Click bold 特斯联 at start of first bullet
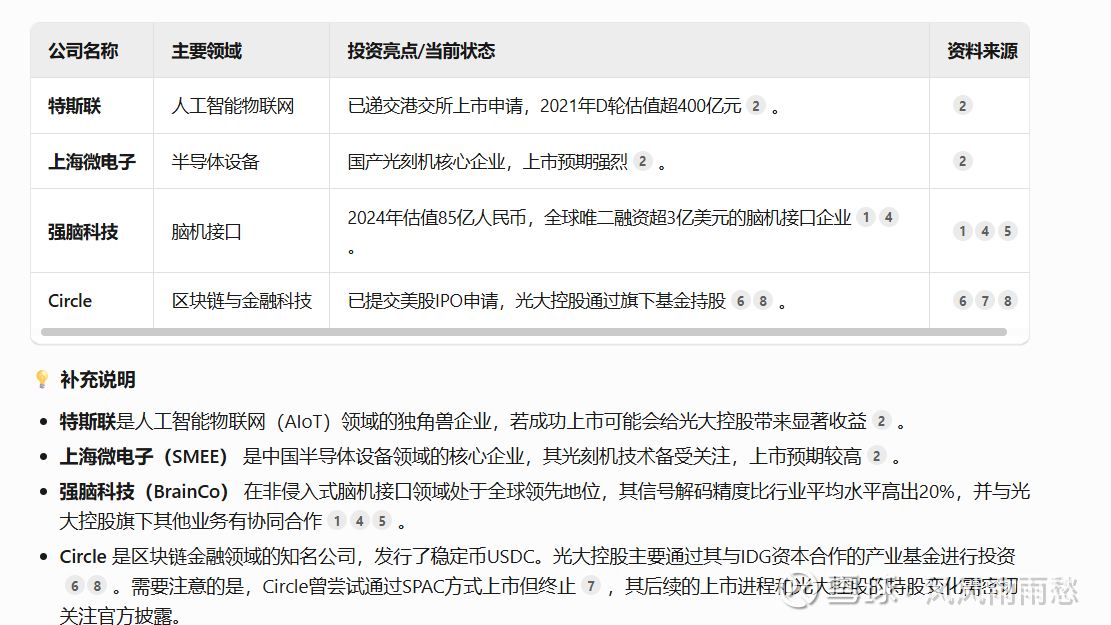The width and height of the screenshot is (1111, 625). coord(87,422)
